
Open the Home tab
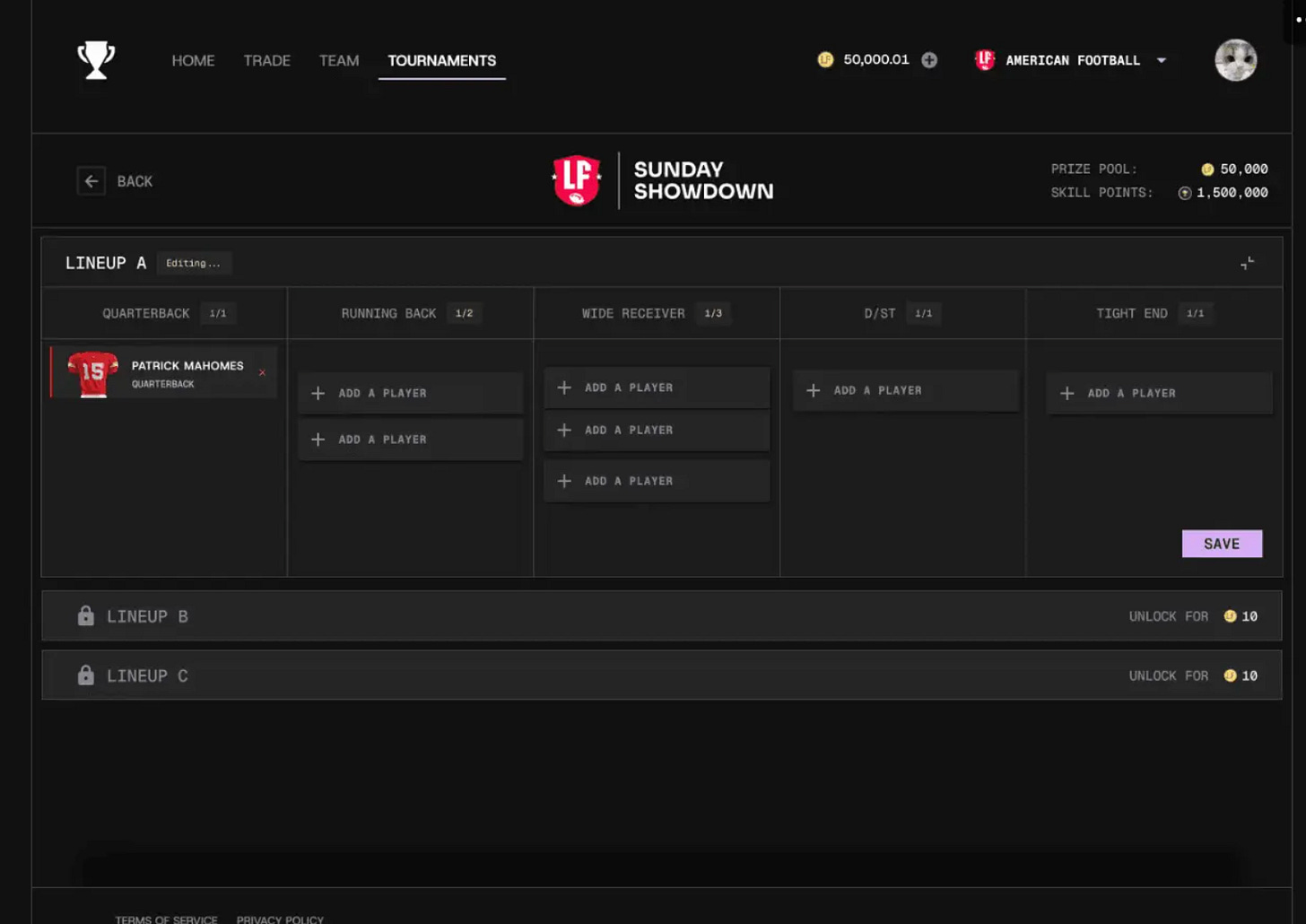click(193, 60)
